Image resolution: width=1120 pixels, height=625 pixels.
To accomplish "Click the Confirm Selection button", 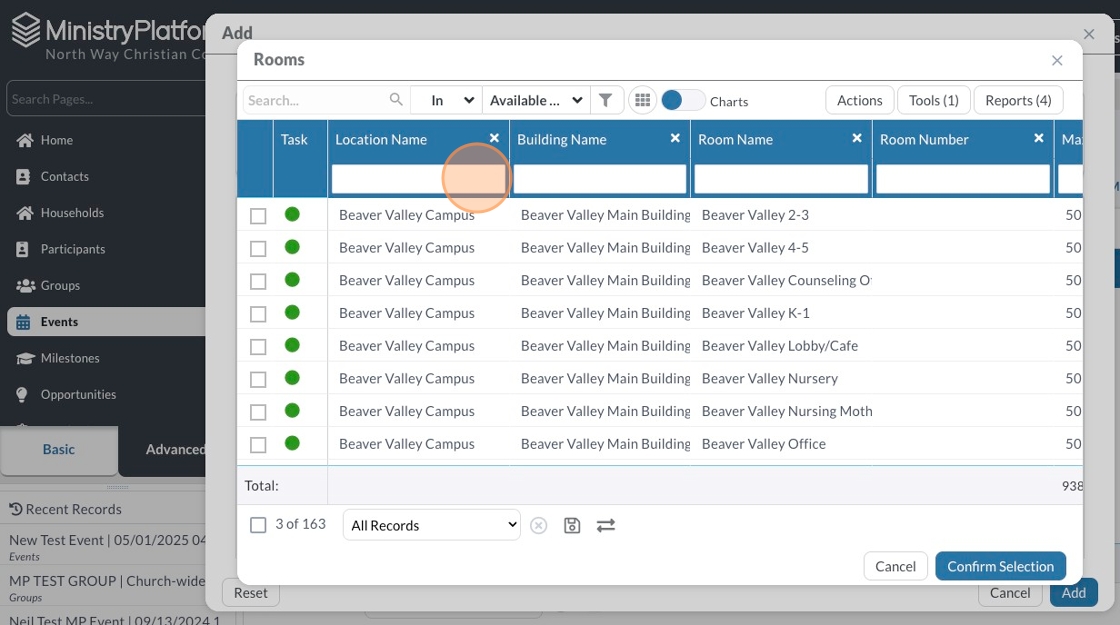I will (x=1000, y=566).
